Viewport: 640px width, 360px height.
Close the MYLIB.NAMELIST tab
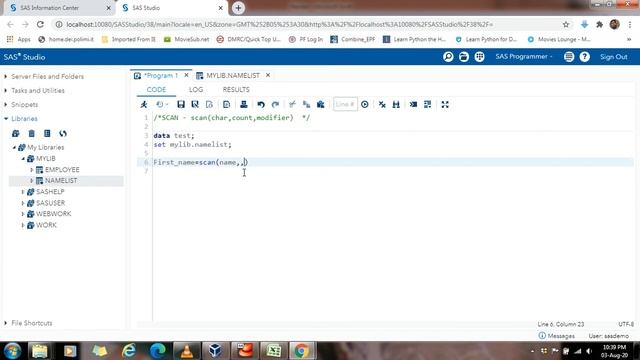click(268, 76)
